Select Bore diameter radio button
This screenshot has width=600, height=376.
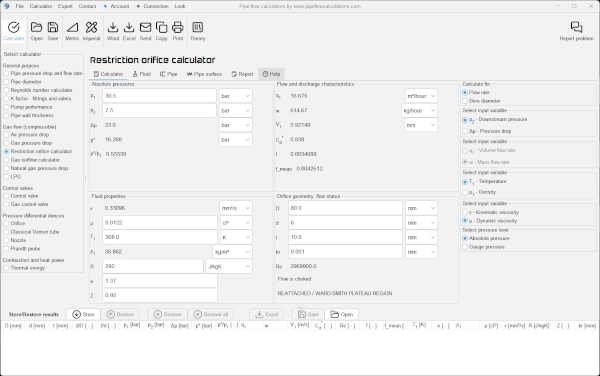[x=465, y=101]
